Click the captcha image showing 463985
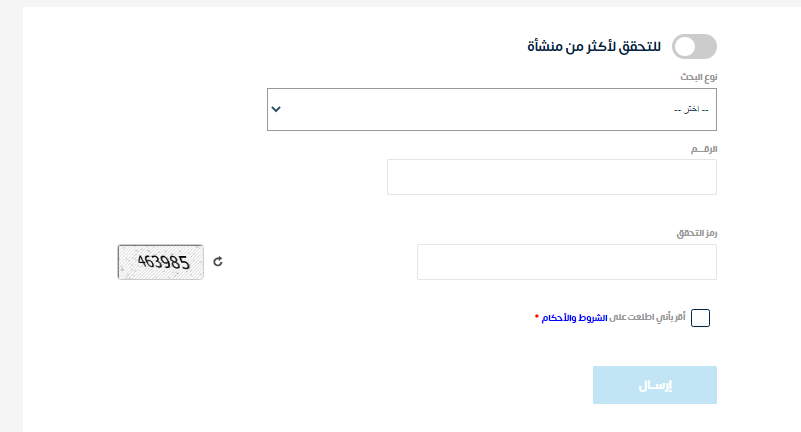This screenshot has height=432, width=801. coord(161,262)
